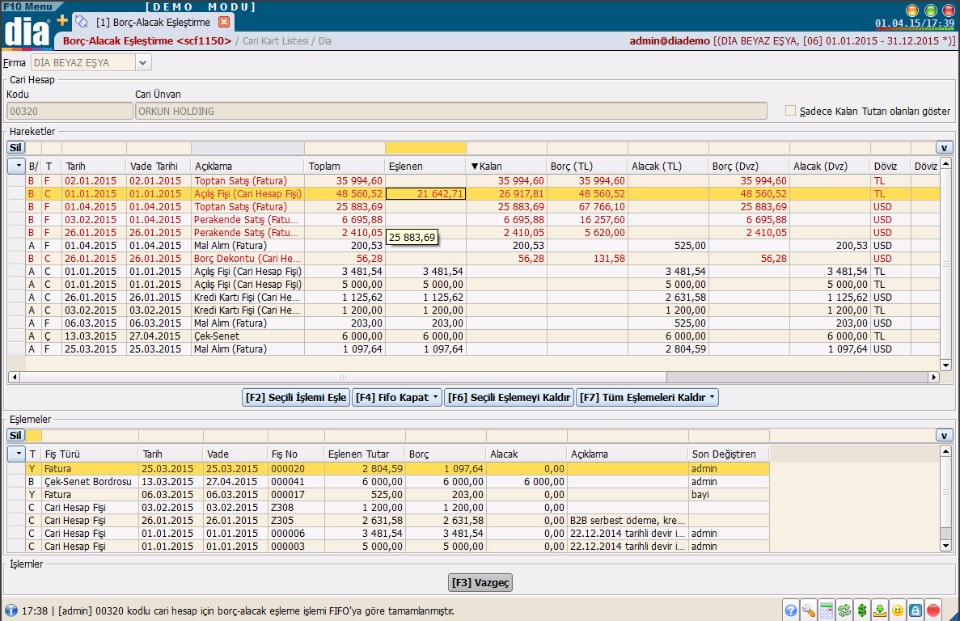Click Hareketler horizontal scrollbar right arrow
The width and height of the screenshot is (960, 621).
pyautogui.click(x=934, y=377)
